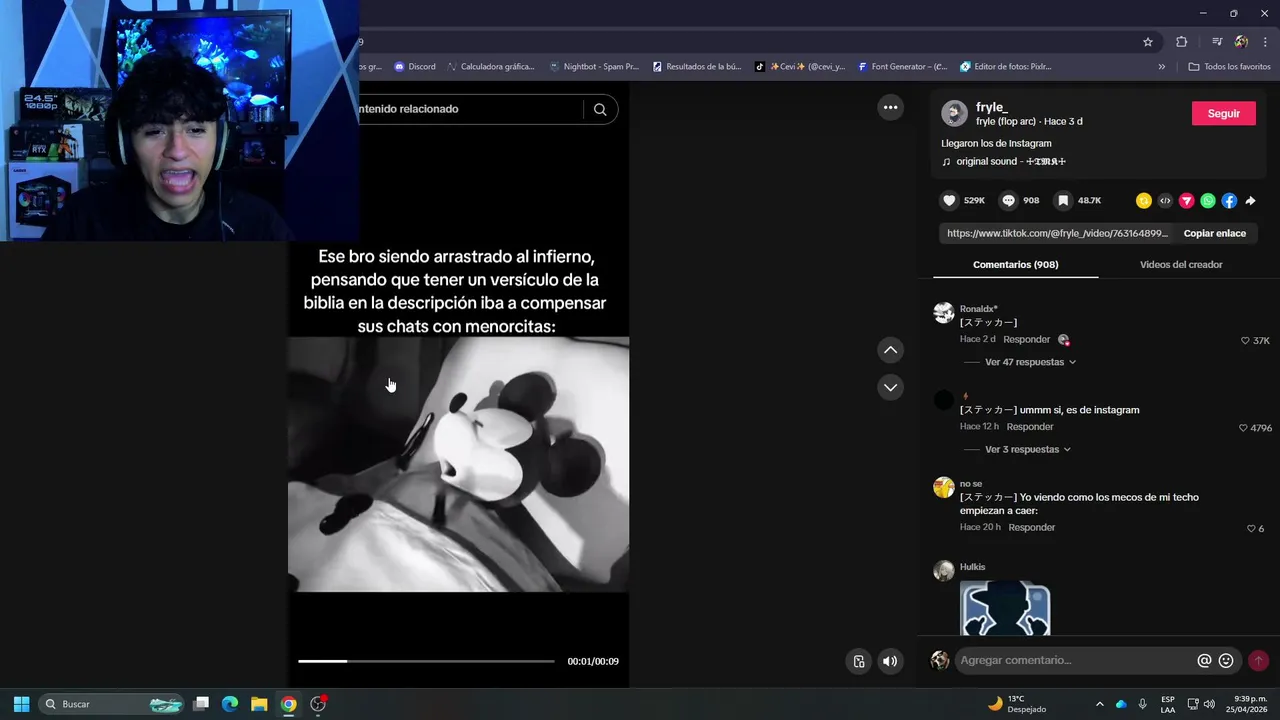The height and width of the screenshot is (720, 1280).
Task: Open the 'Nightbot - Spam Pr...' bookmark
Action: [594, 67]
